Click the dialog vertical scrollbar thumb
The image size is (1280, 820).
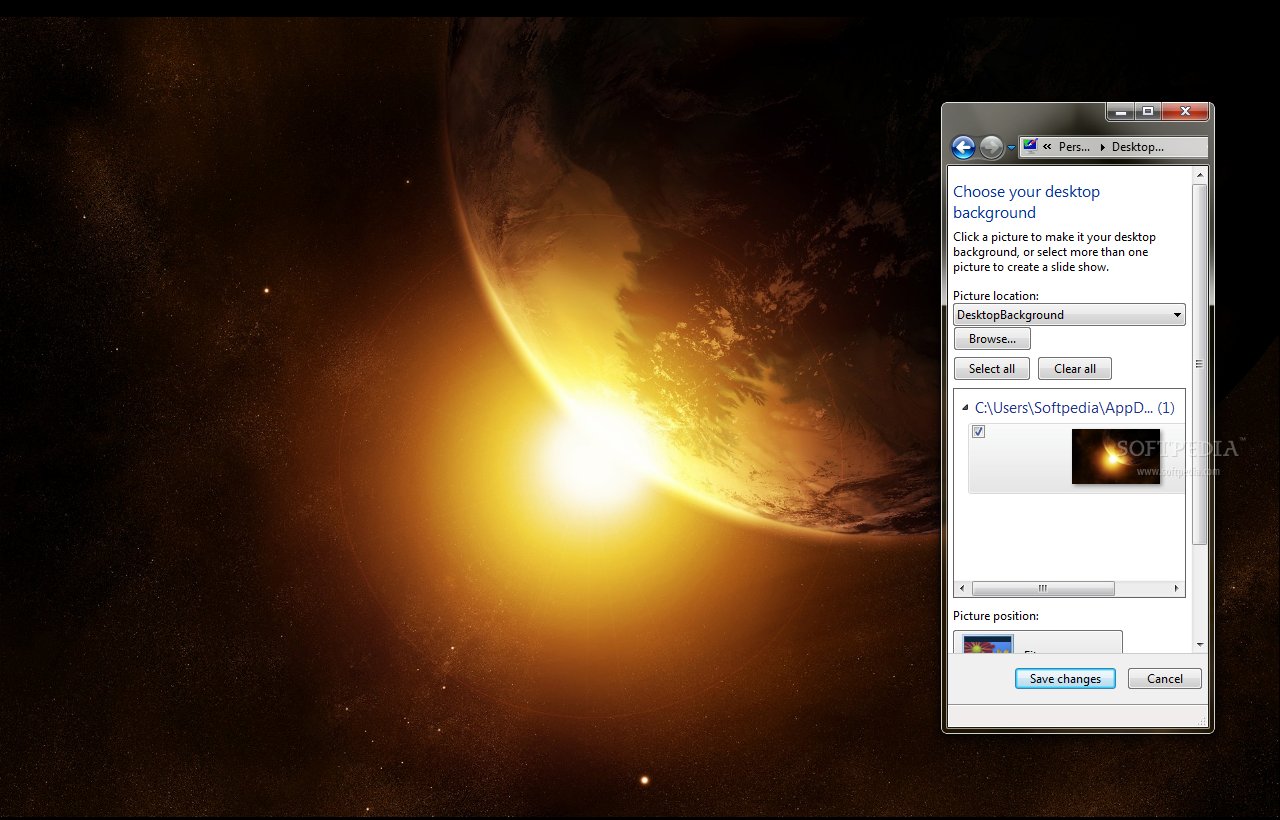(x=1200, y=364)
